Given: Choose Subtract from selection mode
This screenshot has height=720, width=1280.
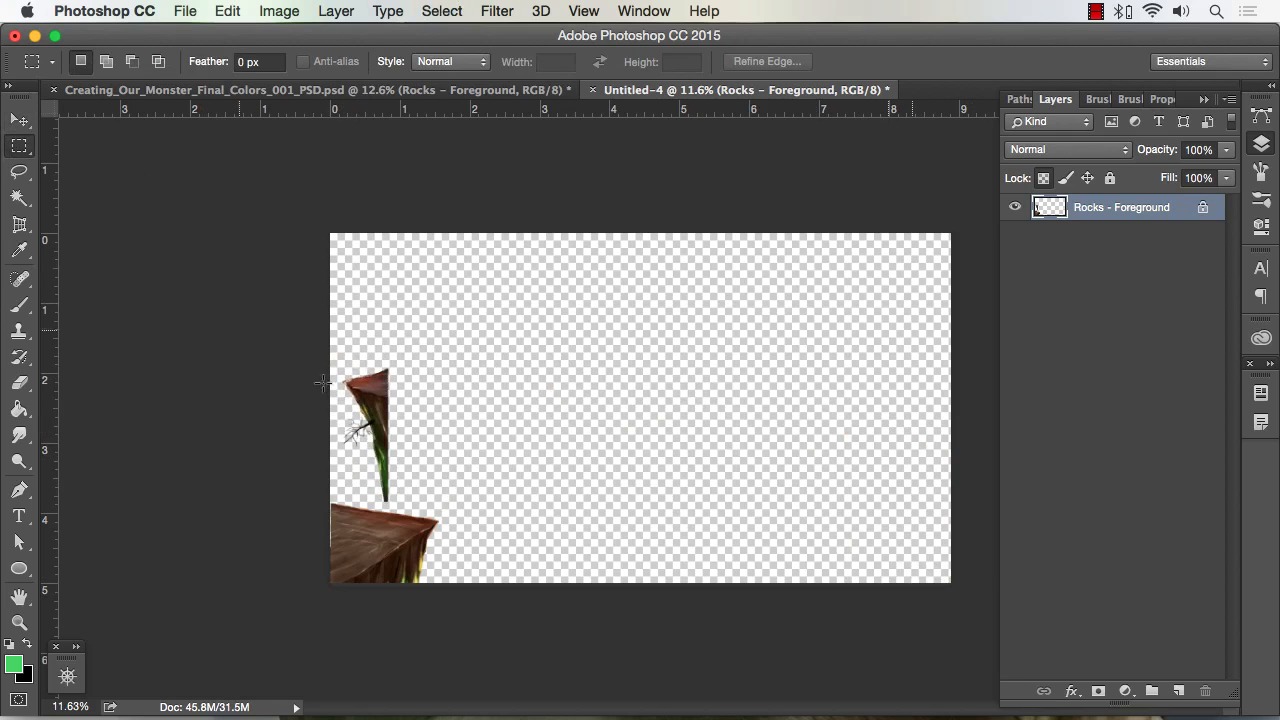Looking at the screenshot, I should (132, 61).
